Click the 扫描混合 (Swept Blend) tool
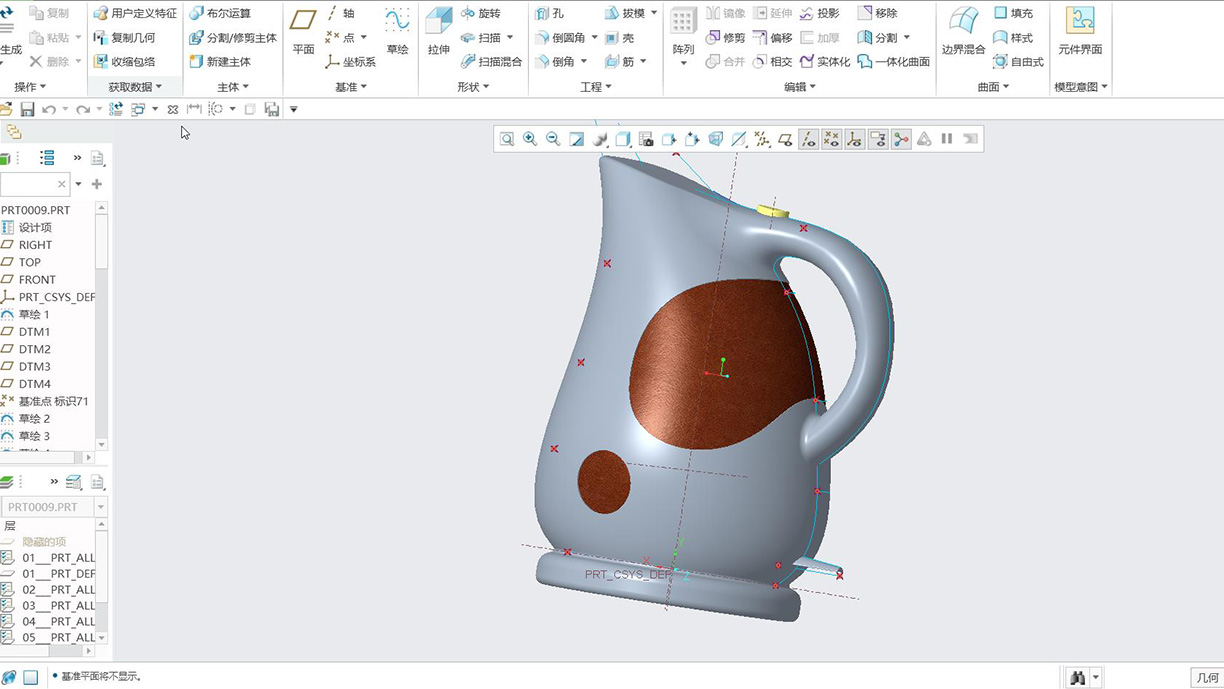Screen dimensions: 1224x689 491,62
